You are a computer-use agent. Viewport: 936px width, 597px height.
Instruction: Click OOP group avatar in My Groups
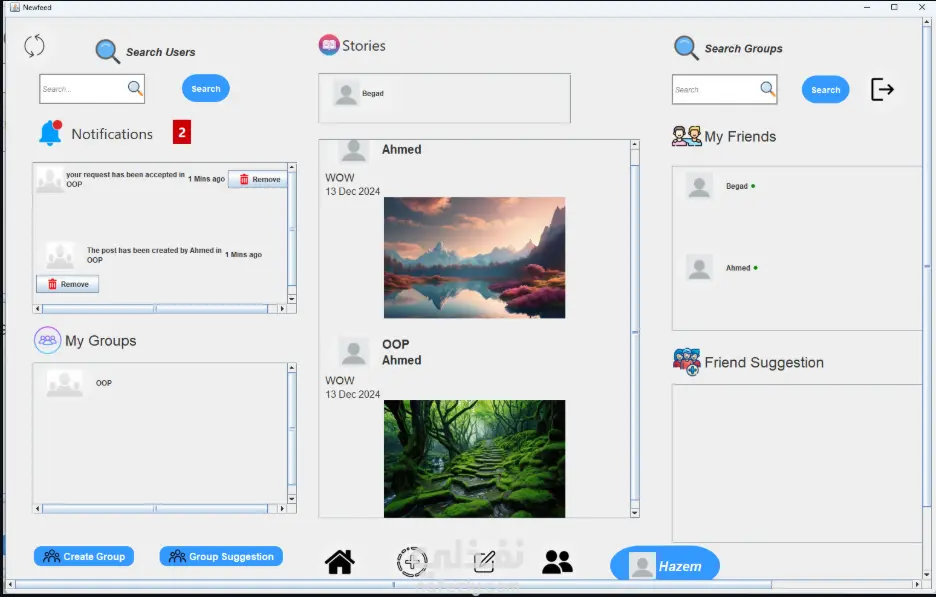[64, 383]
